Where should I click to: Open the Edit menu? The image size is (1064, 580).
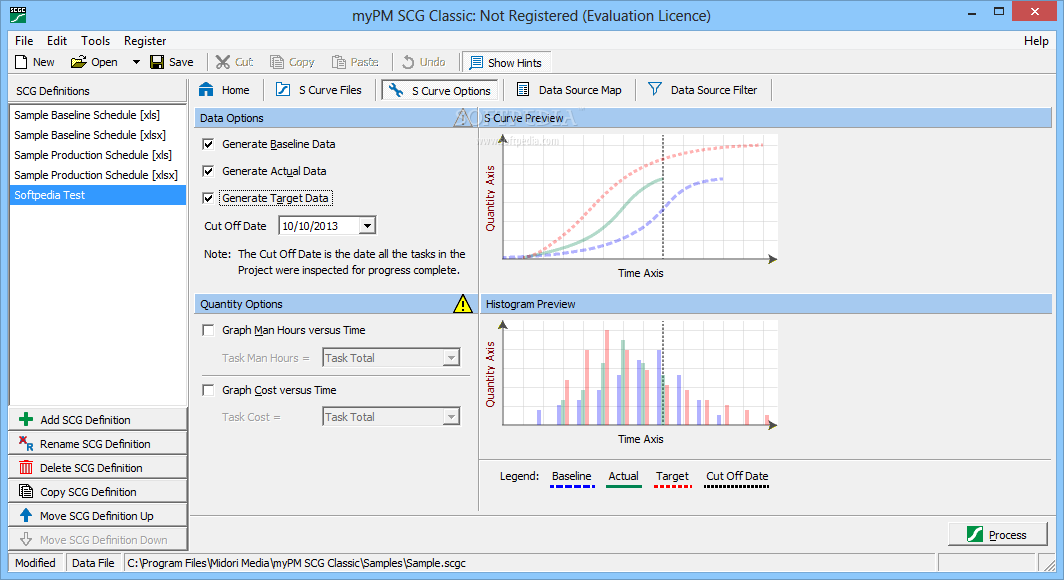(x=57, y=41)
